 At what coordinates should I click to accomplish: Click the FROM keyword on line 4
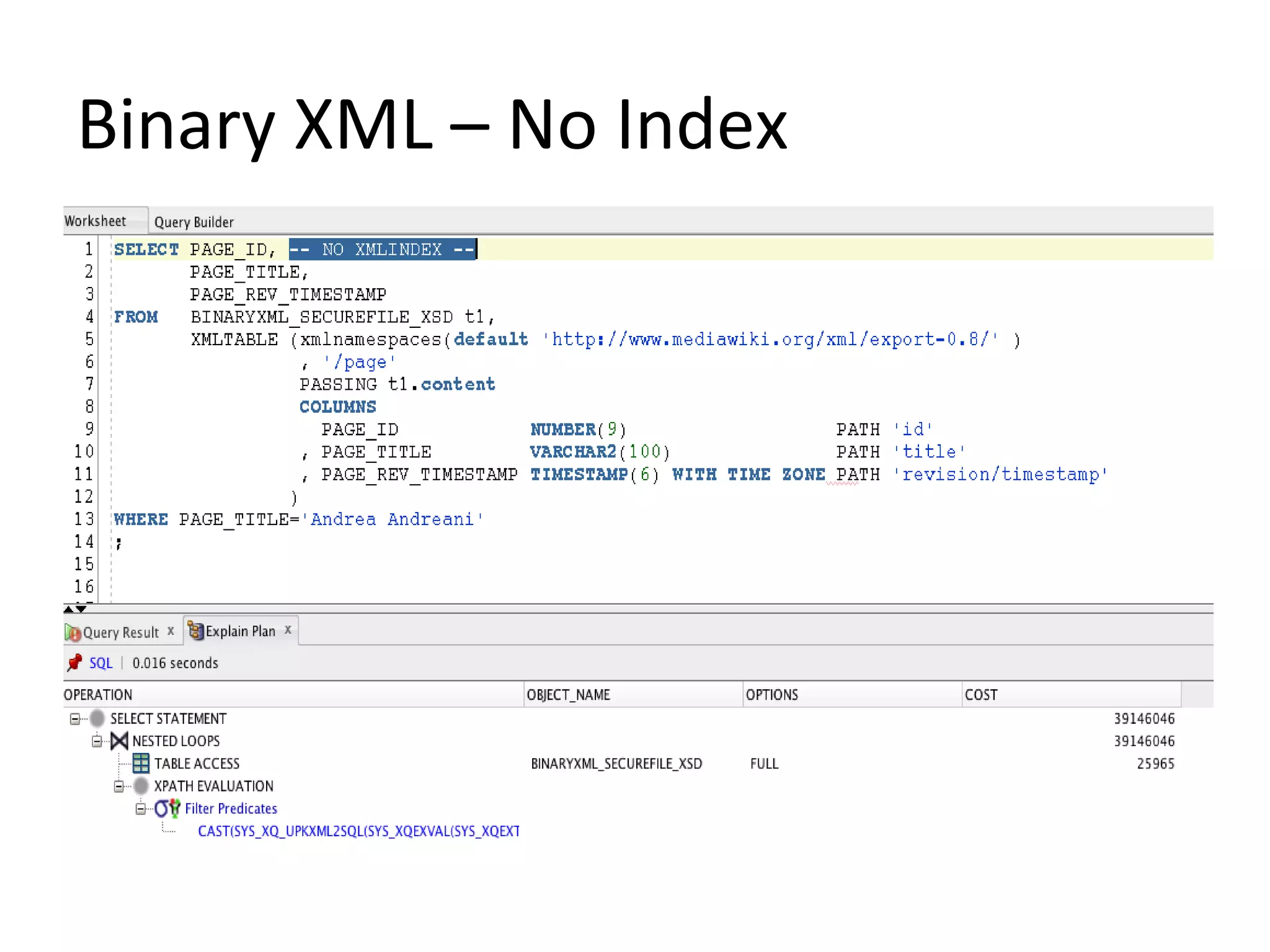point(136,317)
